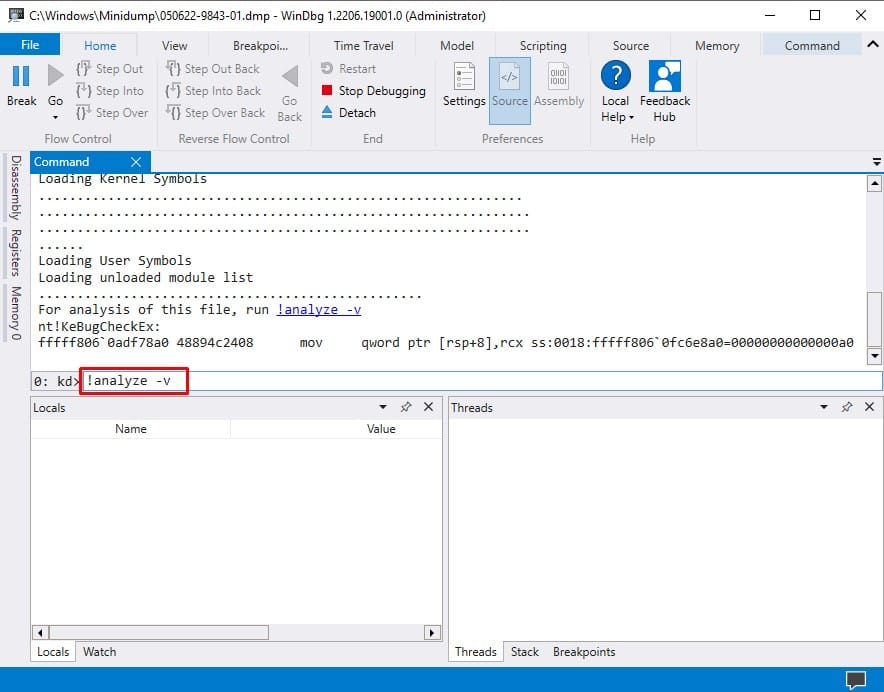Viewport: 884px width, 692px height.
Task: Click the Name column header in Locals
Action: [131, 429]
